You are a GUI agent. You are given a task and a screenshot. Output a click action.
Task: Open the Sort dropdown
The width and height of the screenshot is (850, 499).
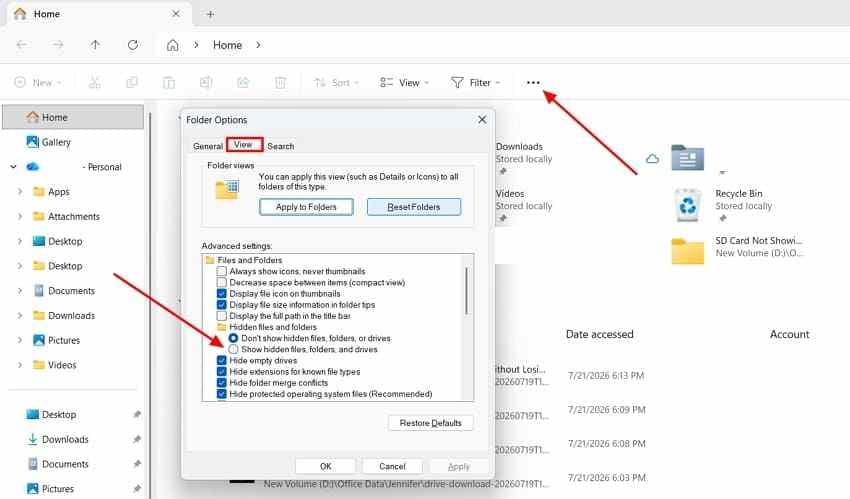tap(336, 82)
